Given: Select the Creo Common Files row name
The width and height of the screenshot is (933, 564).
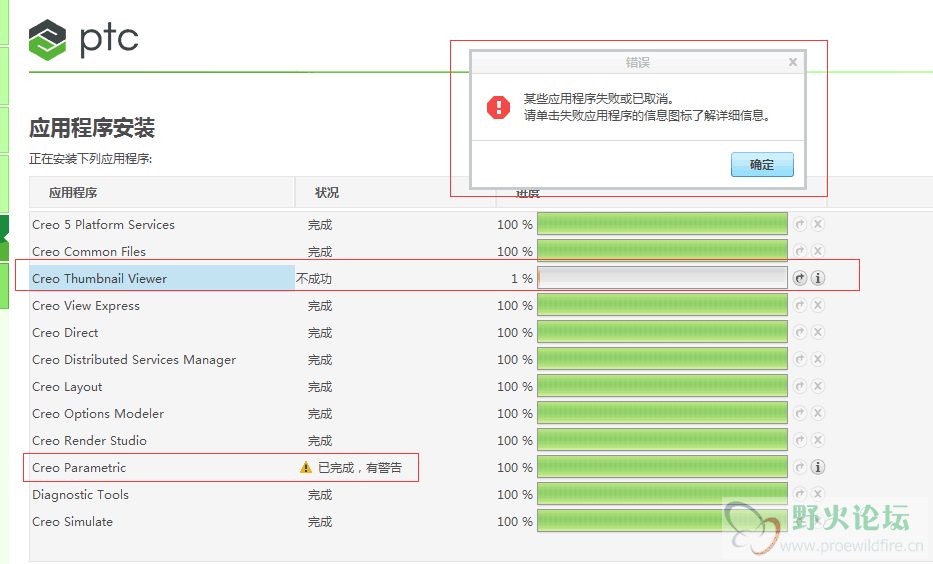Looking at the screenshot, I should tap(89, 252).
